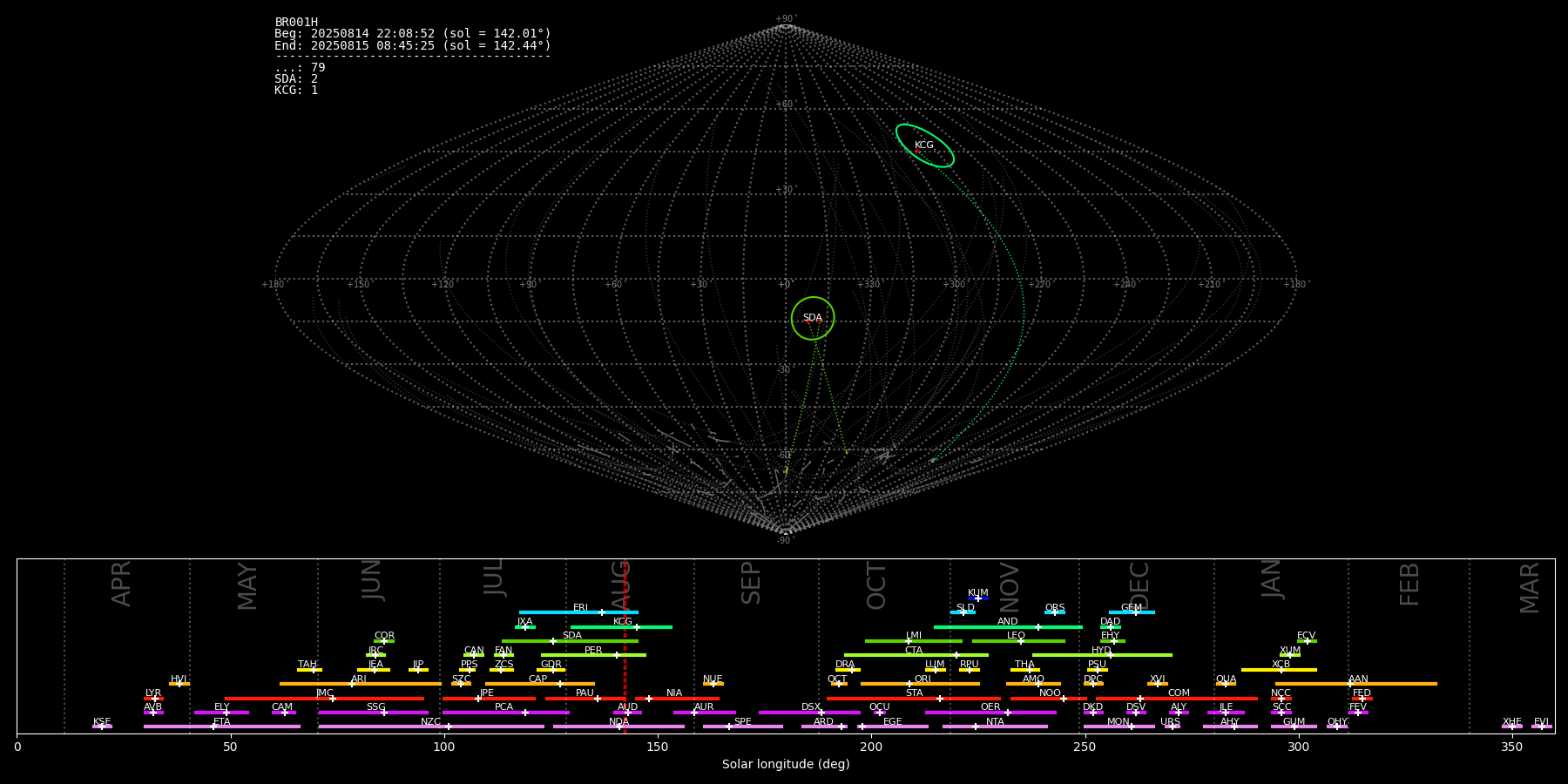This screenshot has height=784, width=1568.
Task: Select the OER magenta shower bar
Action: tap(990, 713)
